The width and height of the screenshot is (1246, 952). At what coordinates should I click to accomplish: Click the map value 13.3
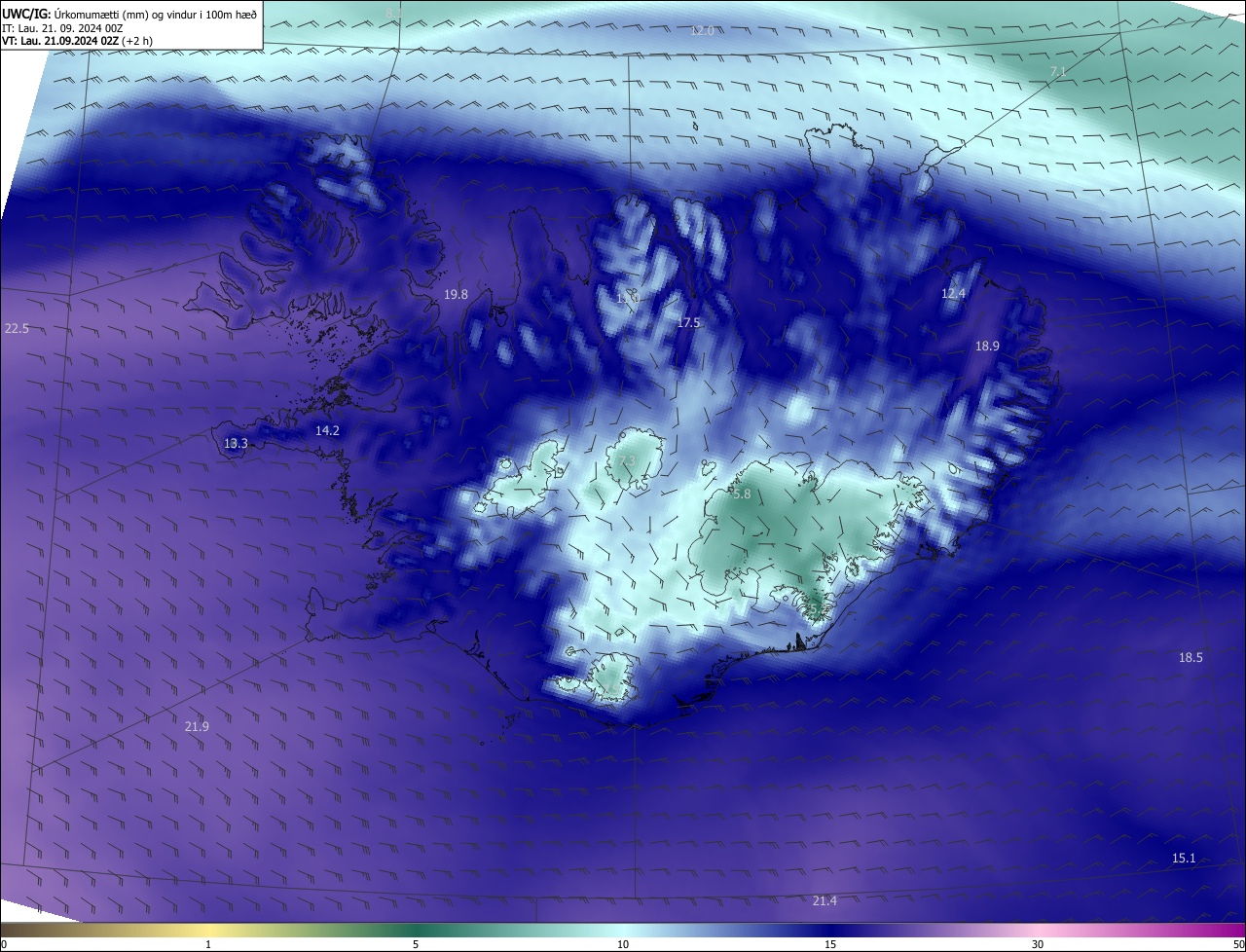click(236, 443)
